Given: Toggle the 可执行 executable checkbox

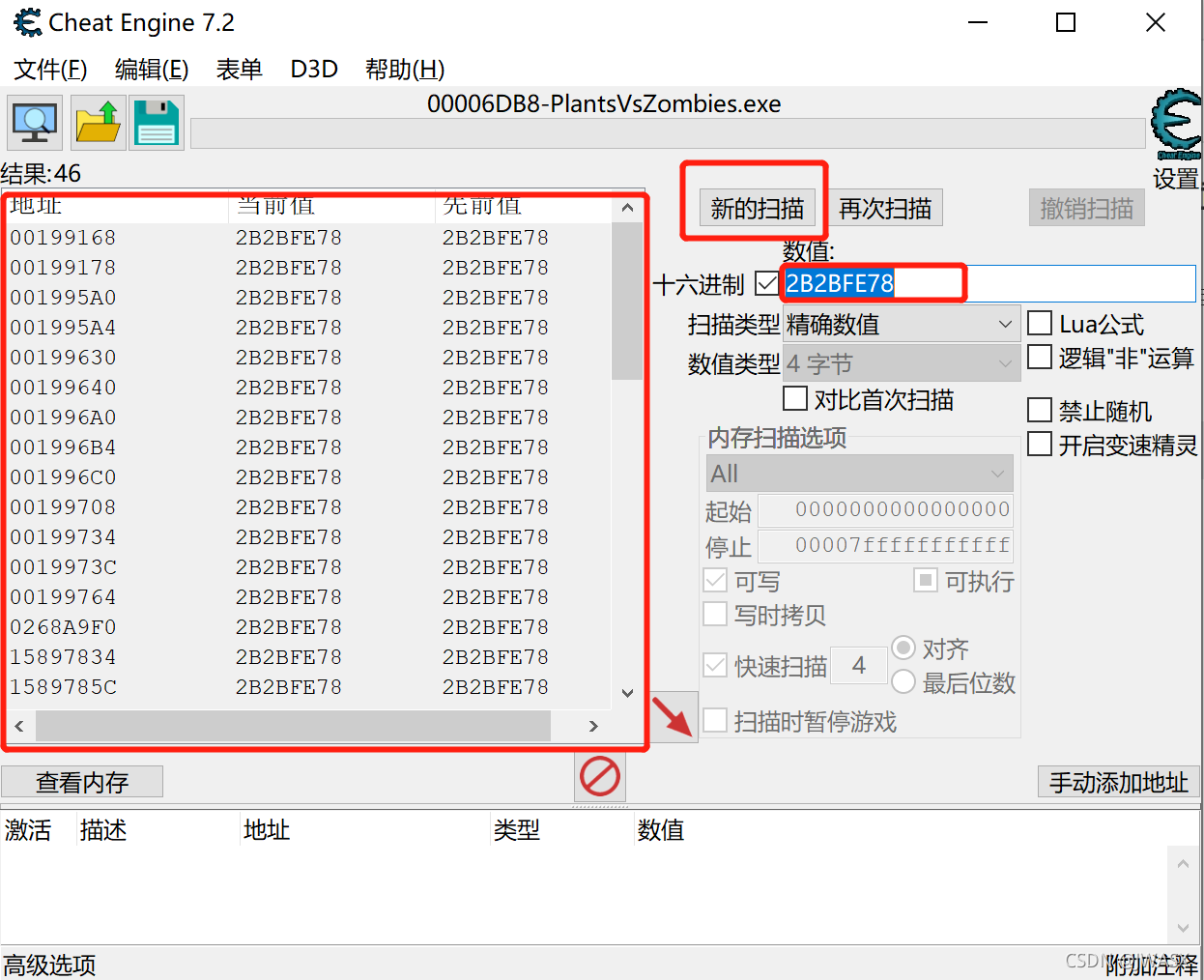Looking at the screenshot, I should click(926, 580).
